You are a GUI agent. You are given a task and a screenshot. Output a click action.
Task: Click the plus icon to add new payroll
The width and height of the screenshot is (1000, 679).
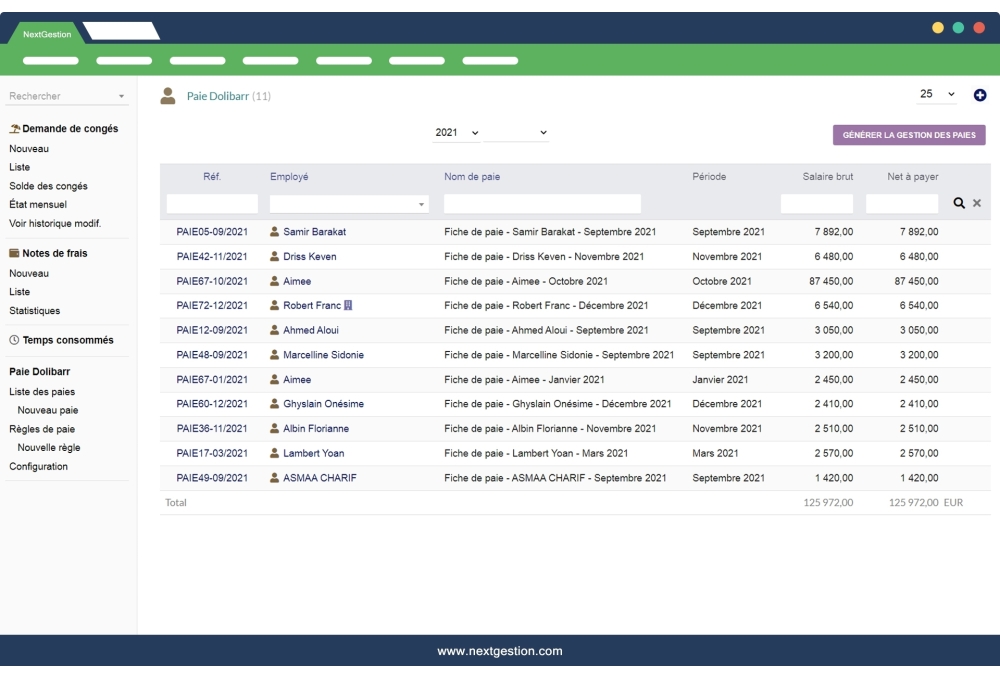click(x=979, y=94)
